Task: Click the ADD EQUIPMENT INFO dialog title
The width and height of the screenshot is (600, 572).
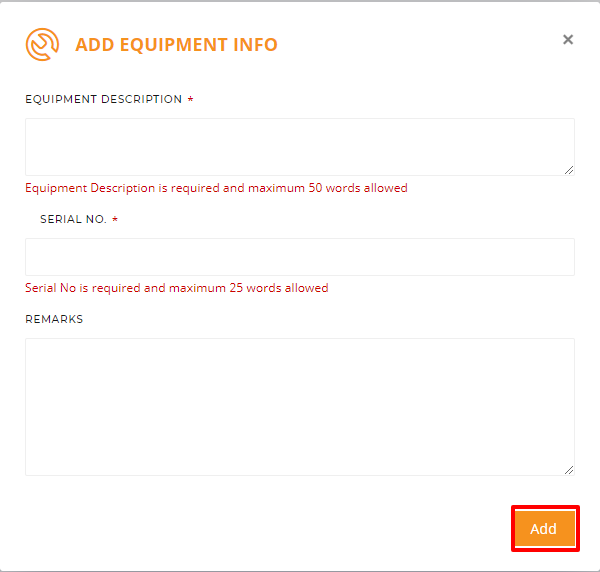Action: [176, 44]
